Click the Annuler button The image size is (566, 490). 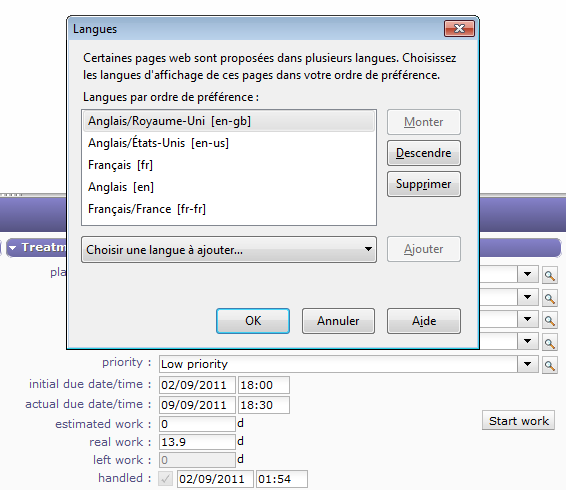pyautogui.click(x=338, y=321)
